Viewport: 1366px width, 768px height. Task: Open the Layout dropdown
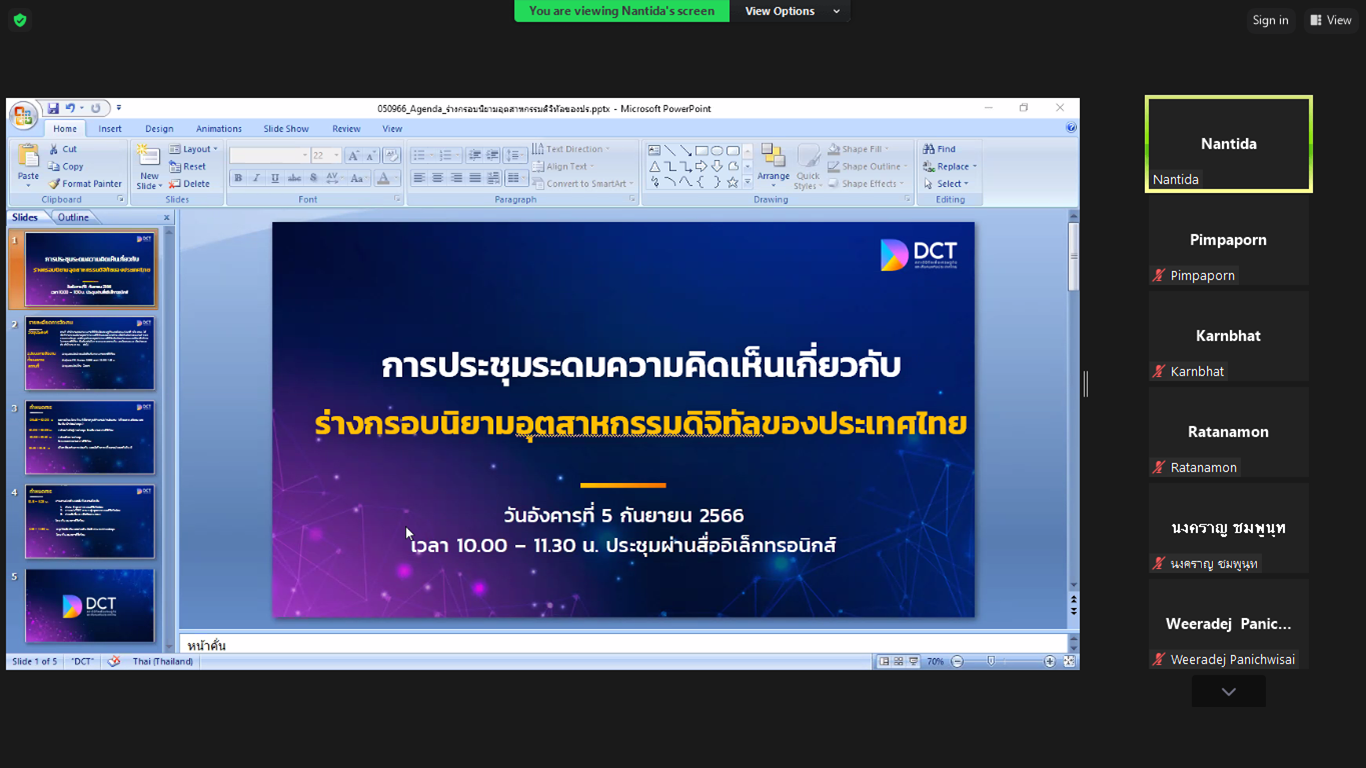coord(193,149)
